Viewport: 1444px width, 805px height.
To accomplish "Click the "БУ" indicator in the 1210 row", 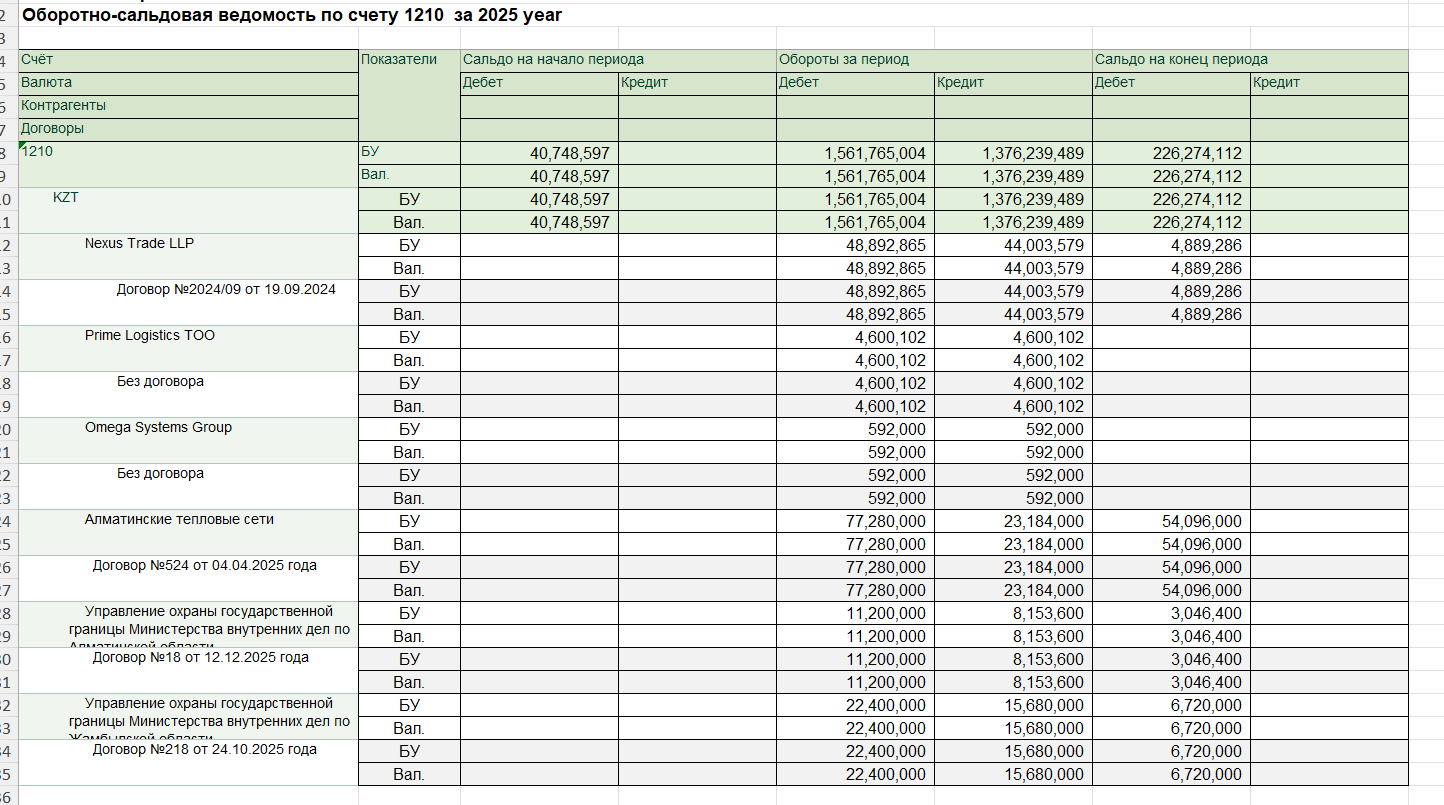I will click(409, 153).
